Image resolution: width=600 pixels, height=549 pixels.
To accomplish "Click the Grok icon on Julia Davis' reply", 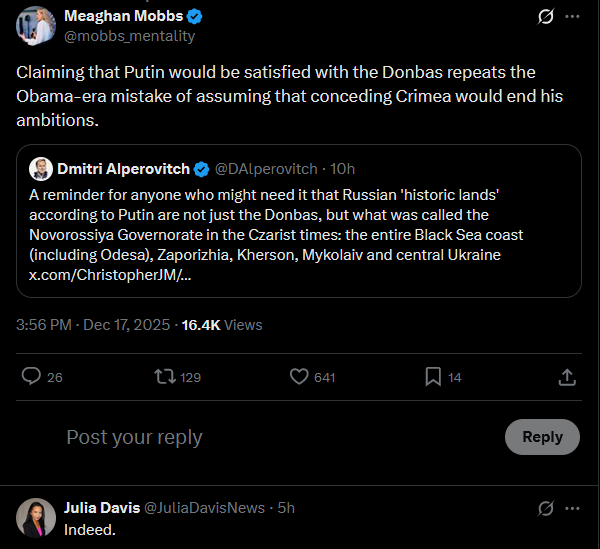I will coord(546,507).
